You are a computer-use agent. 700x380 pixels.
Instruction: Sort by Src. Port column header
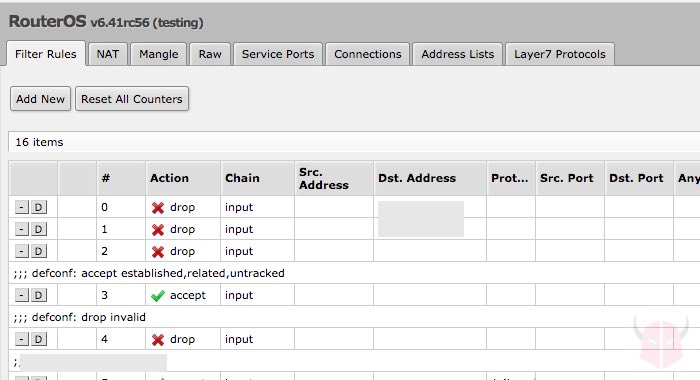(570, 178)
